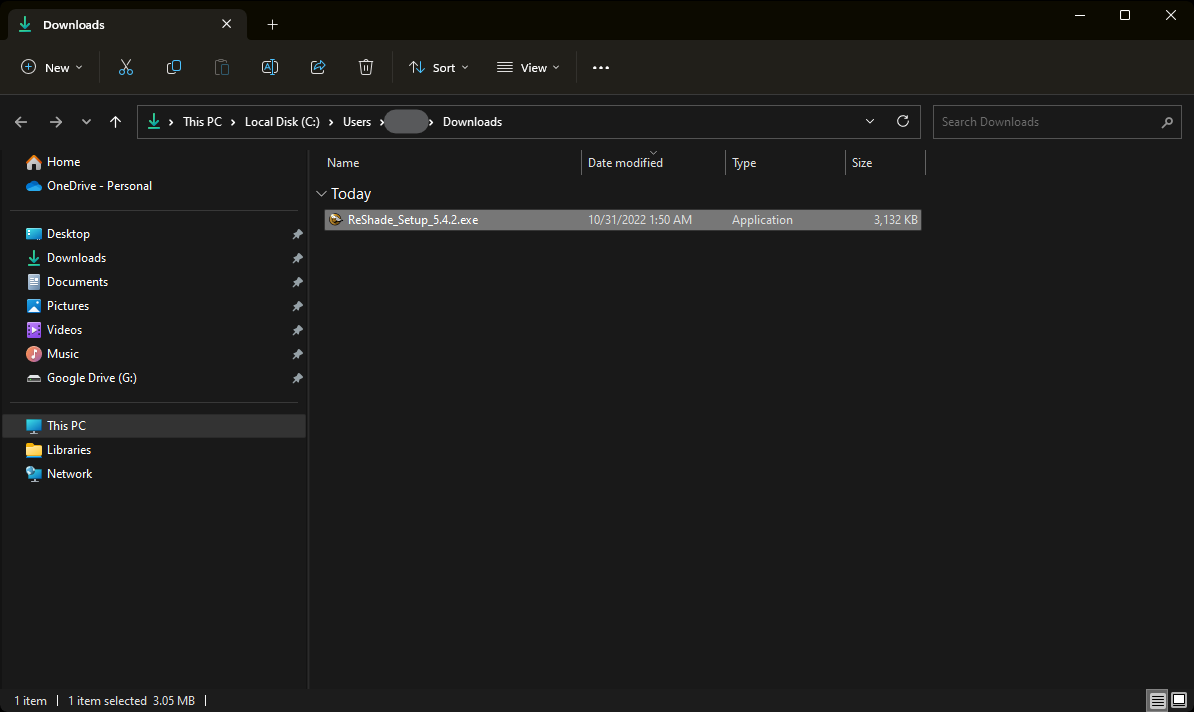Open OneDrive - Personal in sidebar
Viewport: 1194px width, 712px height.
tap(99, 186)
